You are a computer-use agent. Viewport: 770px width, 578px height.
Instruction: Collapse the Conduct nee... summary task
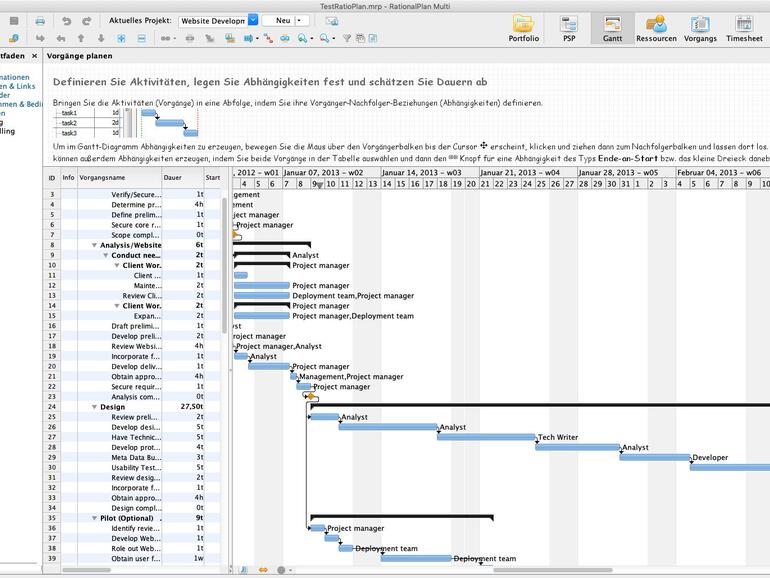click(x=105, y=255)
